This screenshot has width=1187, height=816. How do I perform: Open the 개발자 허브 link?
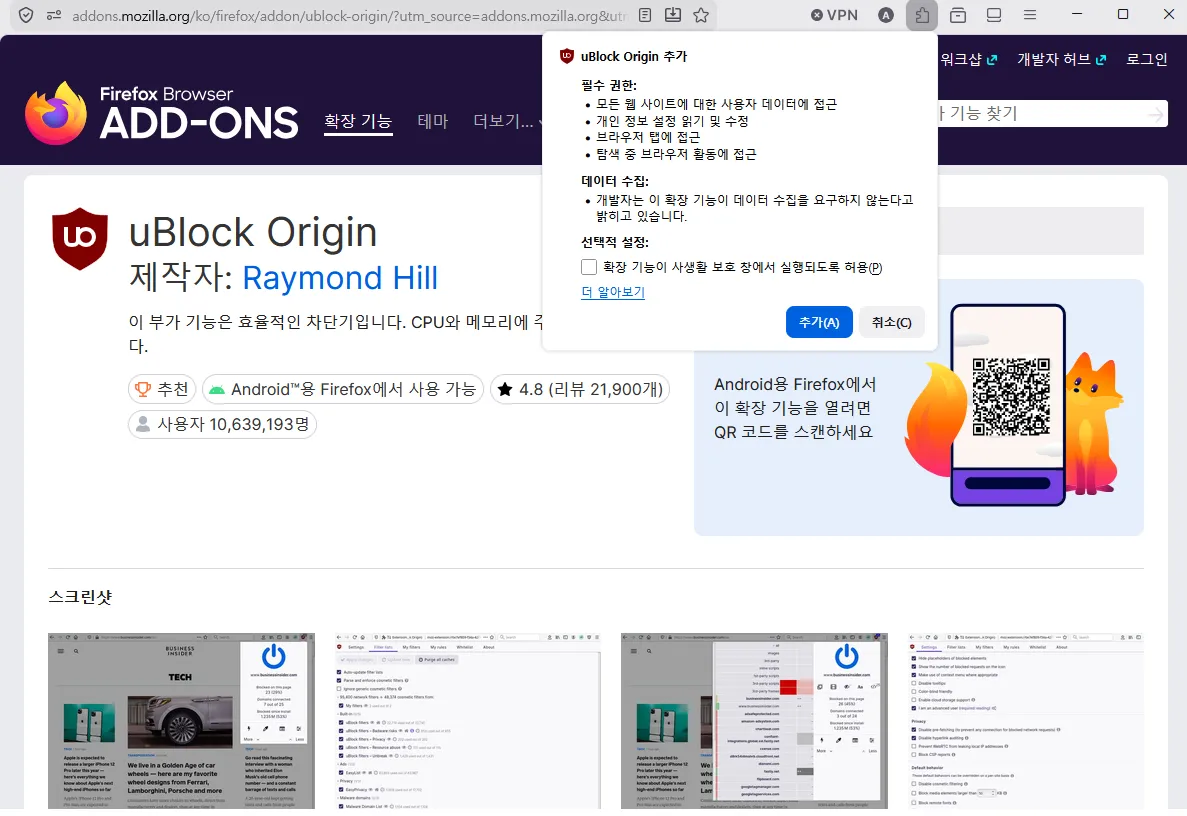1061,59
